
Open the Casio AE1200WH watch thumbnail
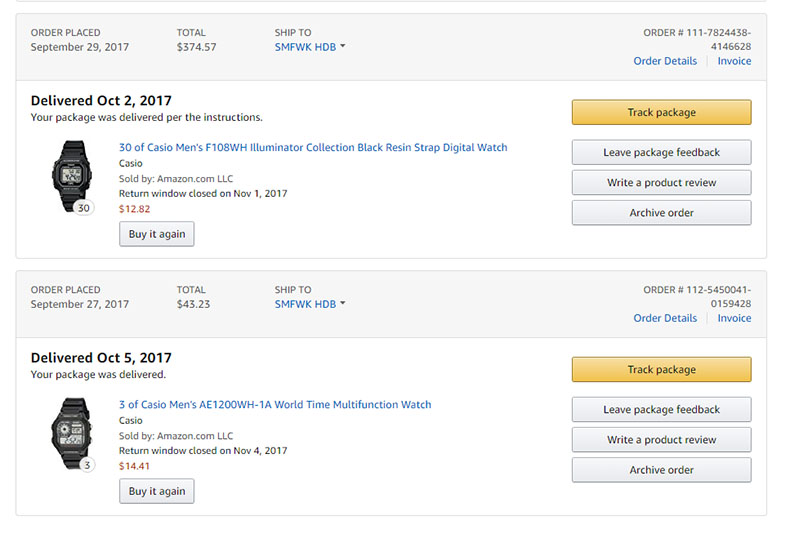(72, 432)
